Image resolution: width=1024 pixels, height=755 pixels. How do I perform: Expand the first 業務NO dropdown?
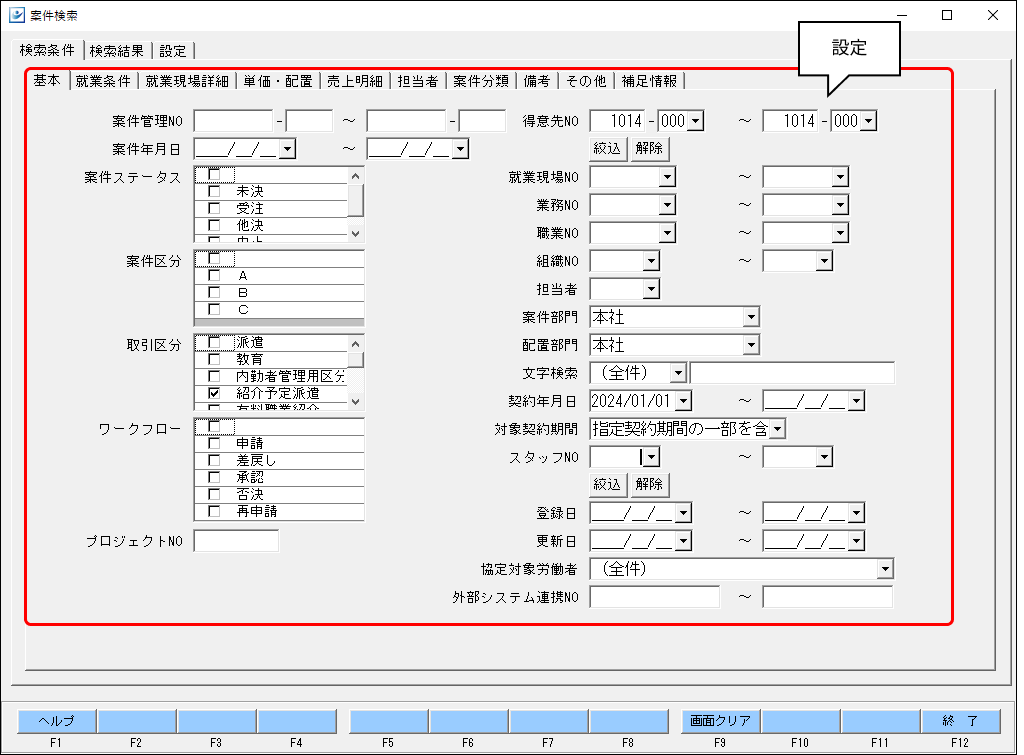[x=667, y=205]
